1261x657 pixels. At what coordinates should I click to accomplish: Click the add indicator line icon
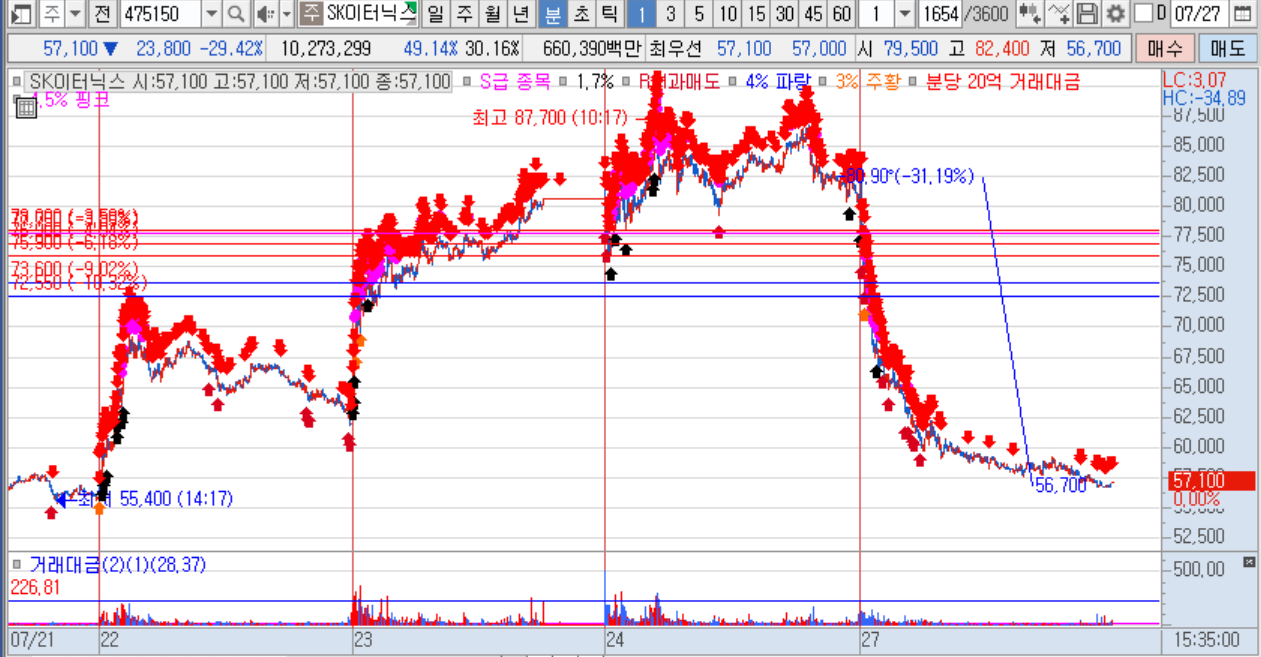click(1059, 14)
